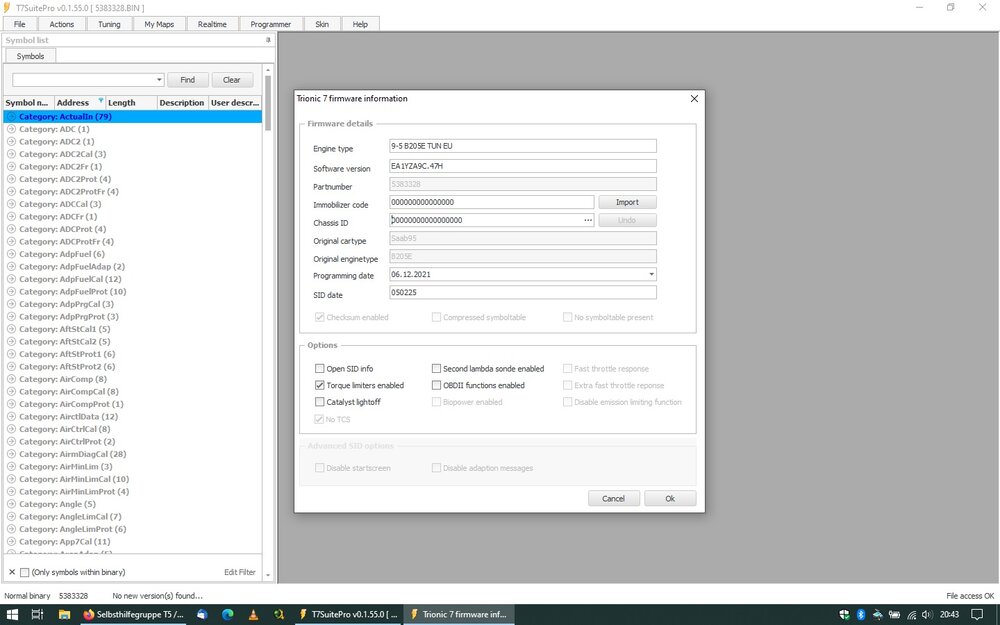Image resolution: width=1000 pixels, height=625 pixels.
Task: Sort by the Length column header
Action: point(131,103)
